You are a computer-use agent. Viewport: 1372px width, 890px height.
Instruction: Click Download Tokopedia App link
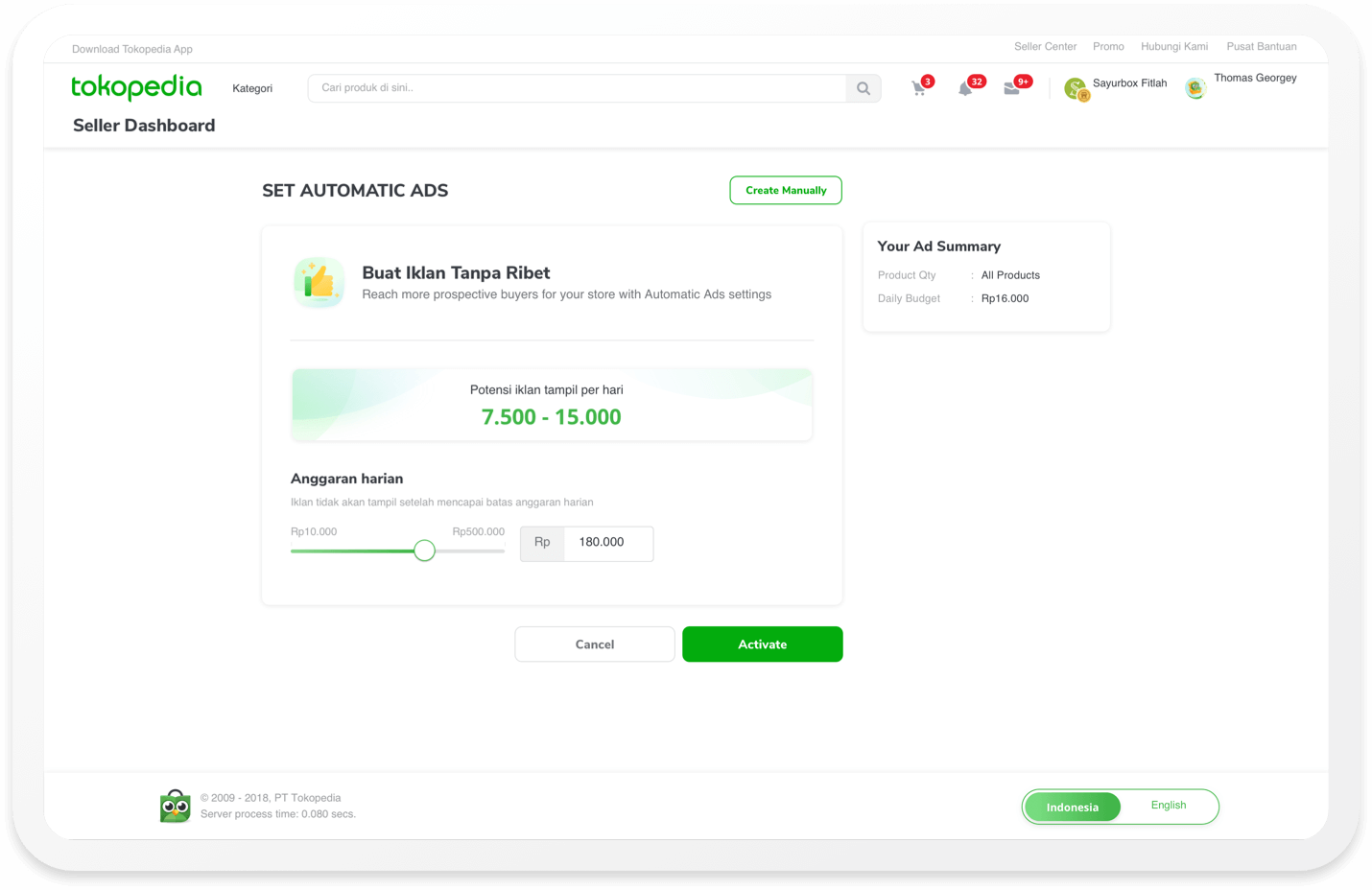132,49
